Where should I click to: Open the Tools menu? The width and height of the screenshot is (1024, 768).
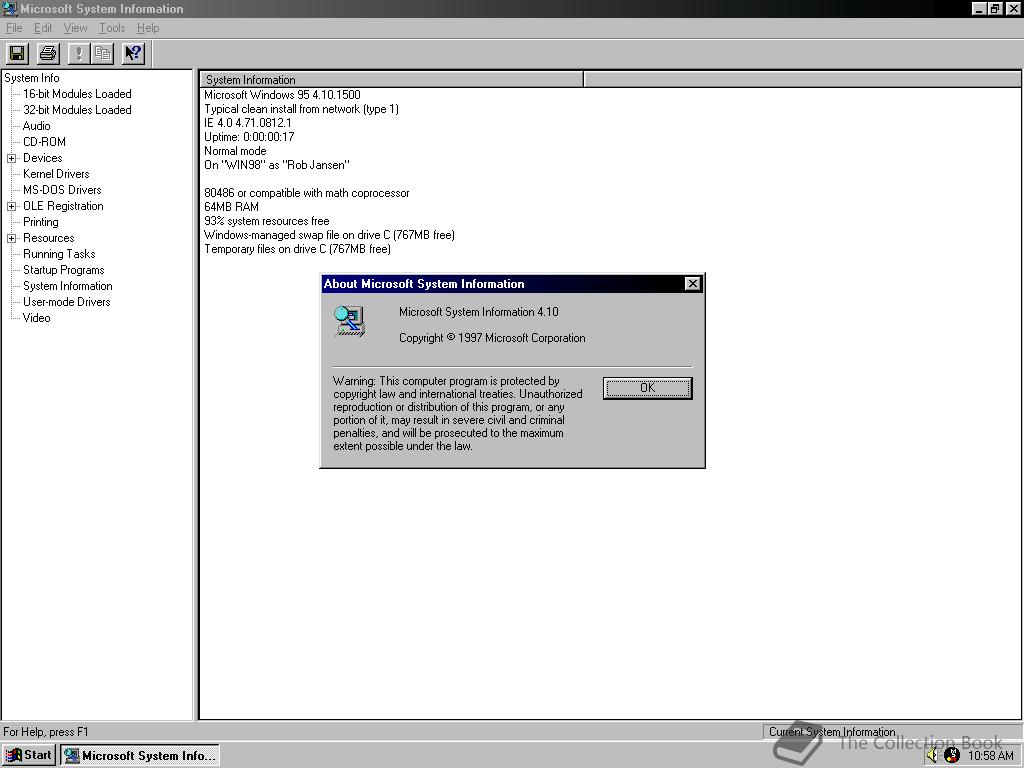pos(112,28)
